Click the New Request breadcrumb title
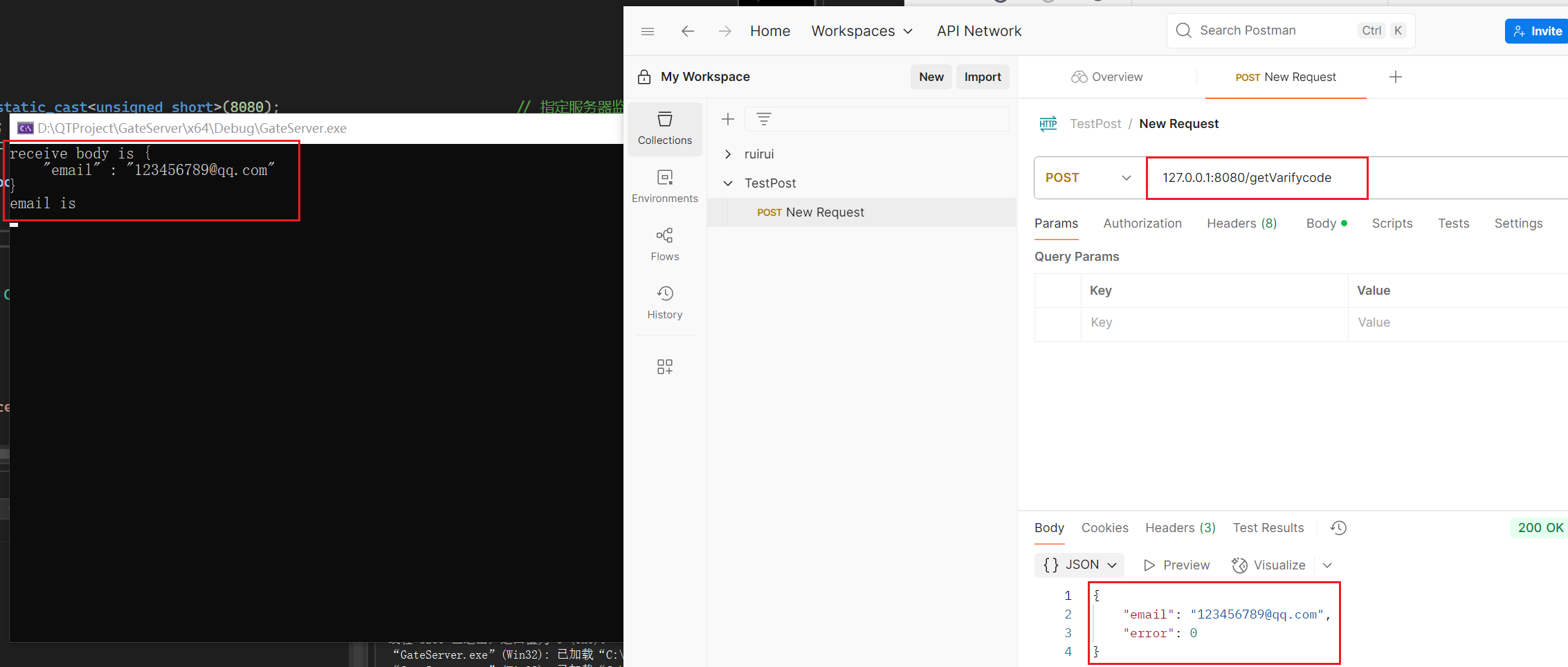This screenshot has width=1568, height=667. (1178, 124)
